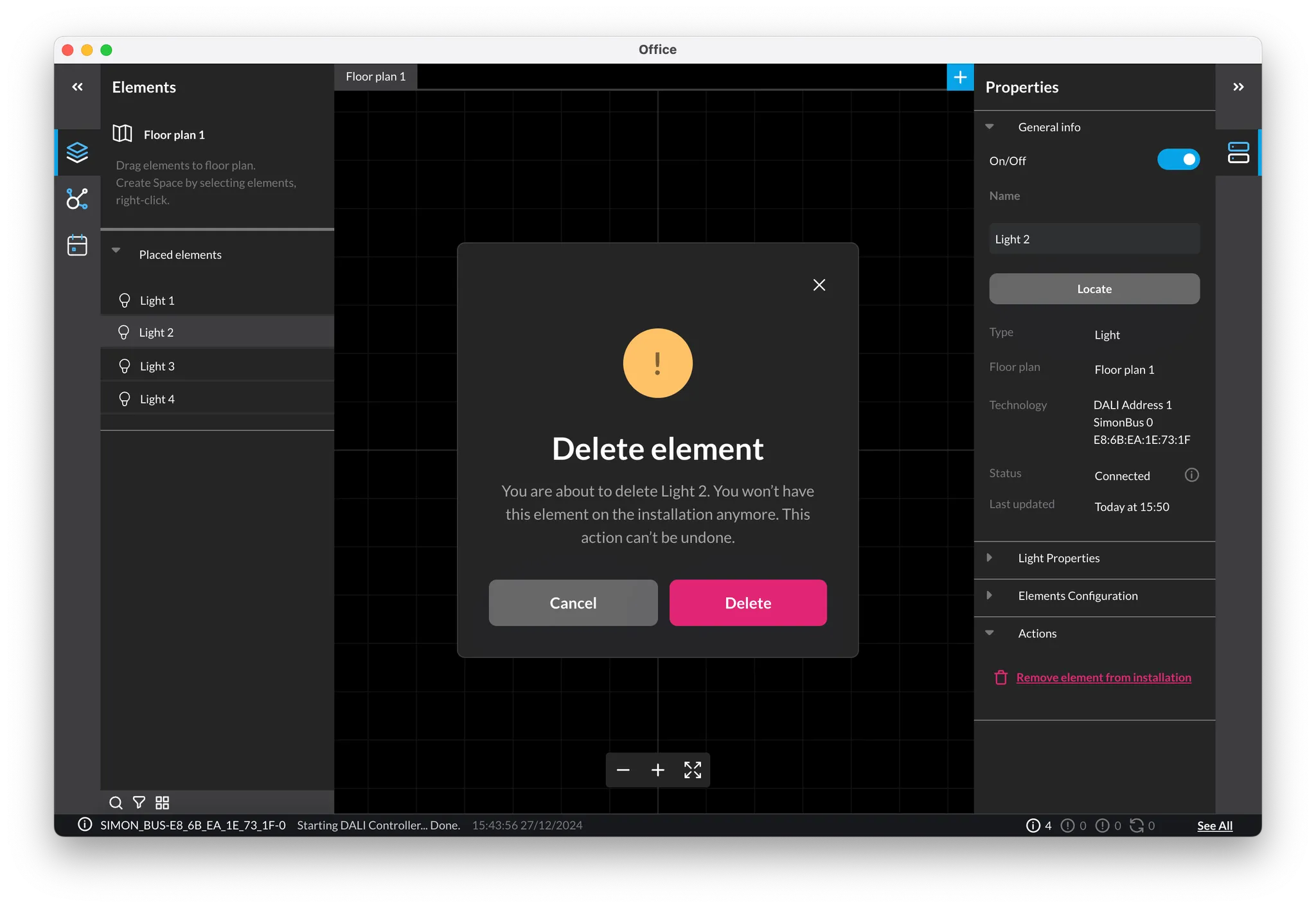Select Light 1 in placed elements
Viewport: 1316px width, 908px height.
pos(217,300)
